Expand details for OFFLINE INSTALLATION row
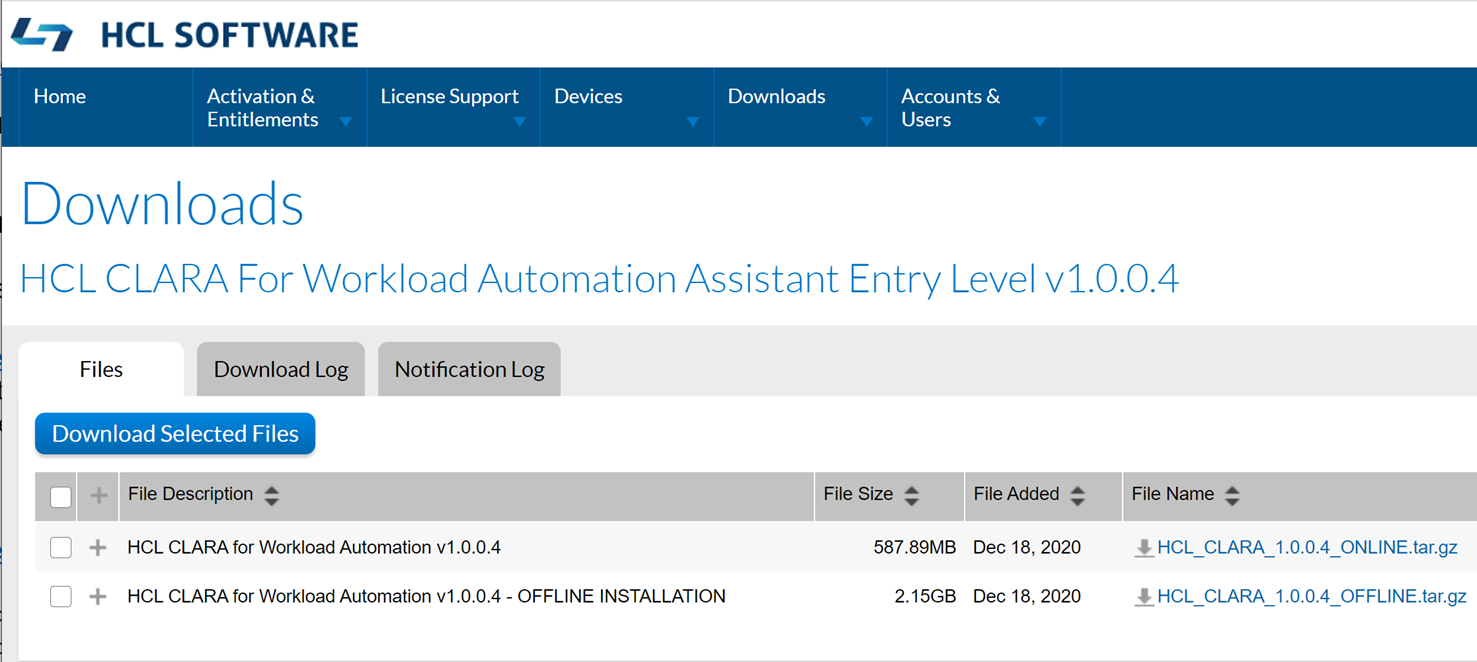This screenshot has width=1477, height=662. click(x=98, y=597)
